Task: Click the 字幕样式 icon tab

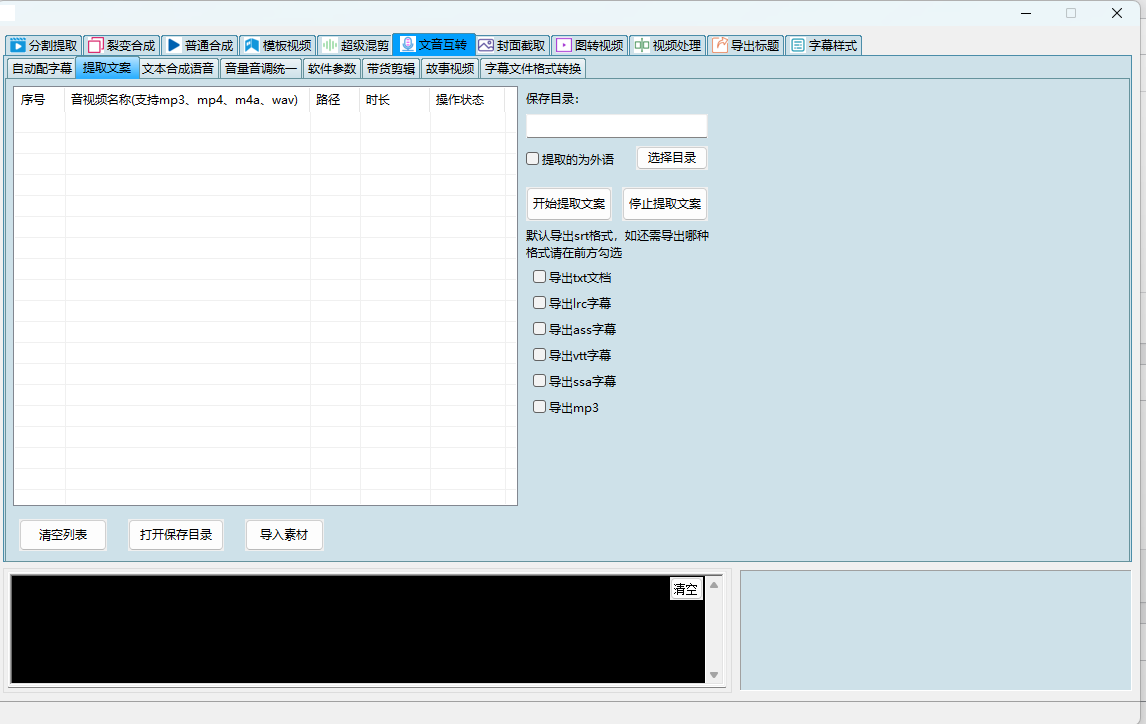Action: 798,45
